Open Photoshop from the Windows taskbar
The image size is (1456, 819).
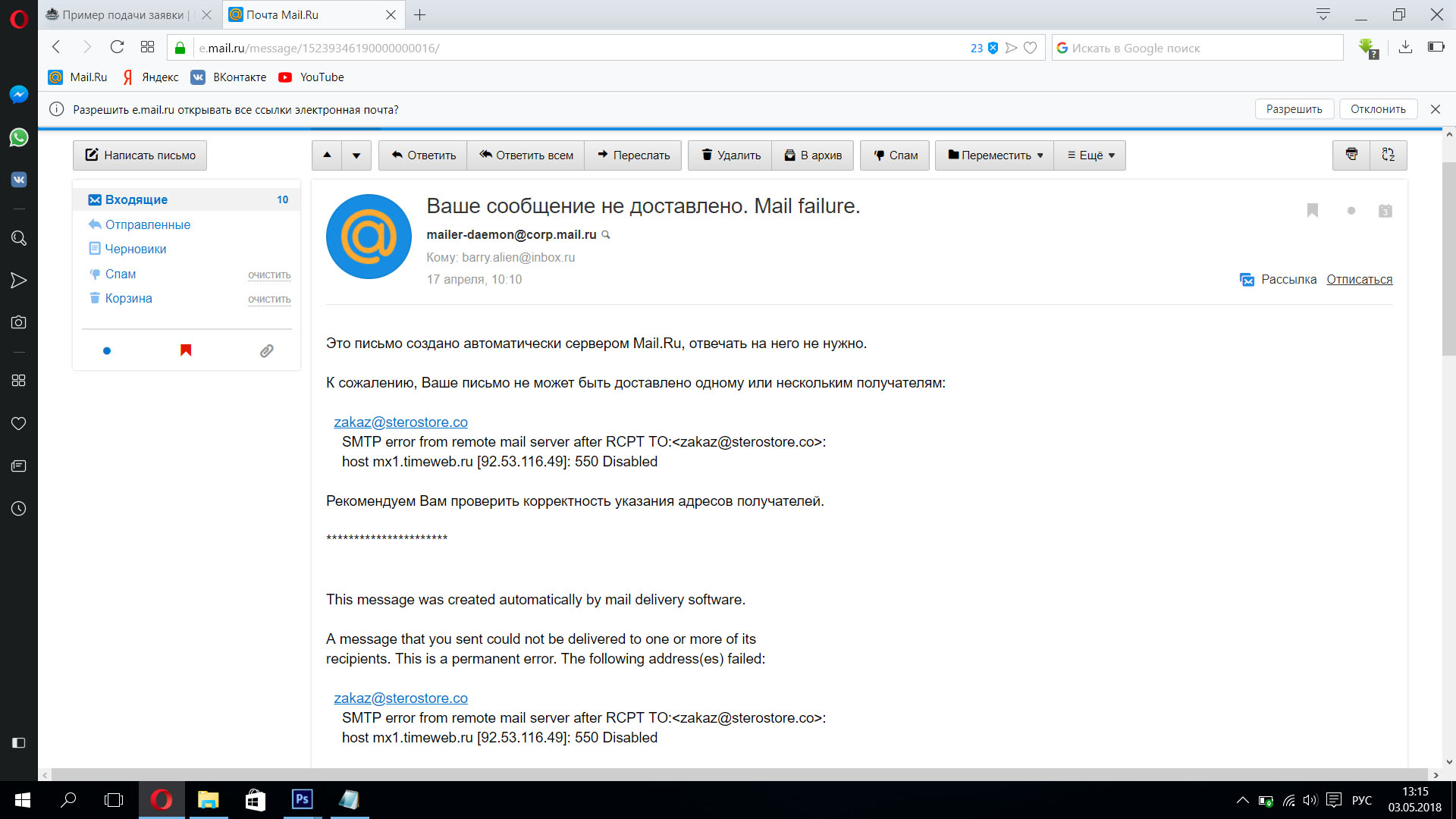click(302, 799)
